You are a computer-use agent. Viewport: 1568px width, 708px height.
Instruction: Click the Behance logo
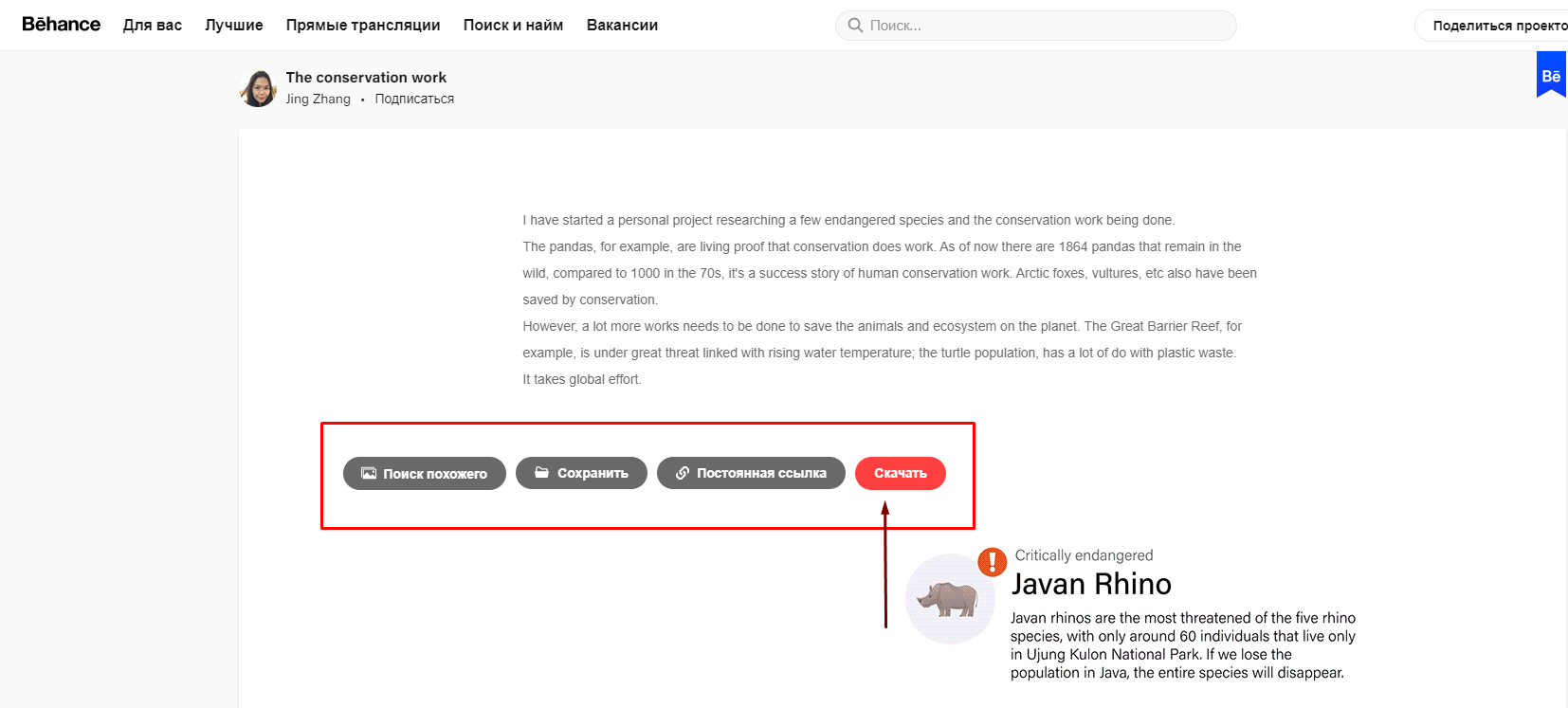(61, 25)
